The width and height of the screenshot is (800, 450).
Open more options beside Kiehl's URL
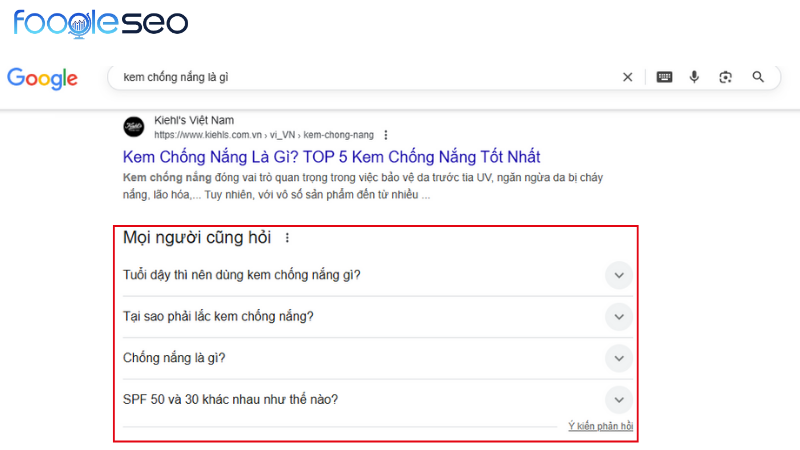point(386,135)
